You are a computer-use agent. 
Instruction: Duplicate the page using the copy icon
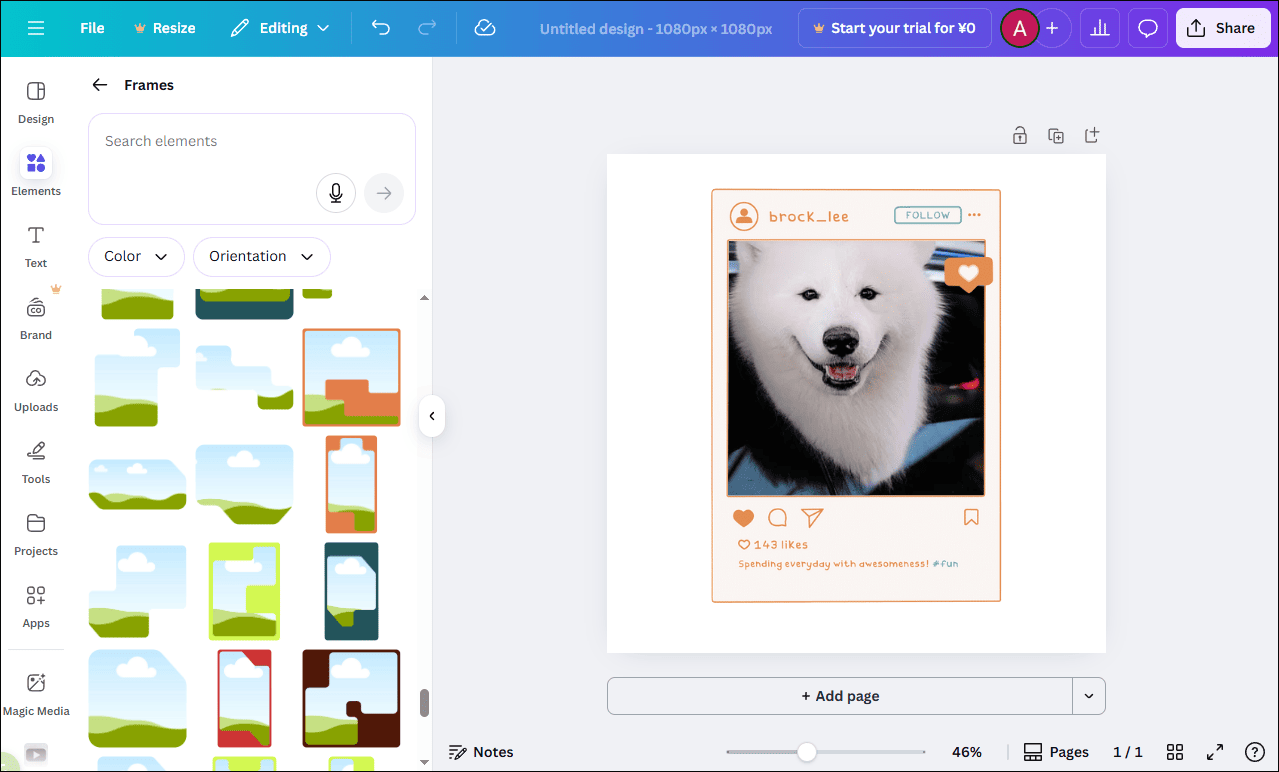coord(1056,135)
